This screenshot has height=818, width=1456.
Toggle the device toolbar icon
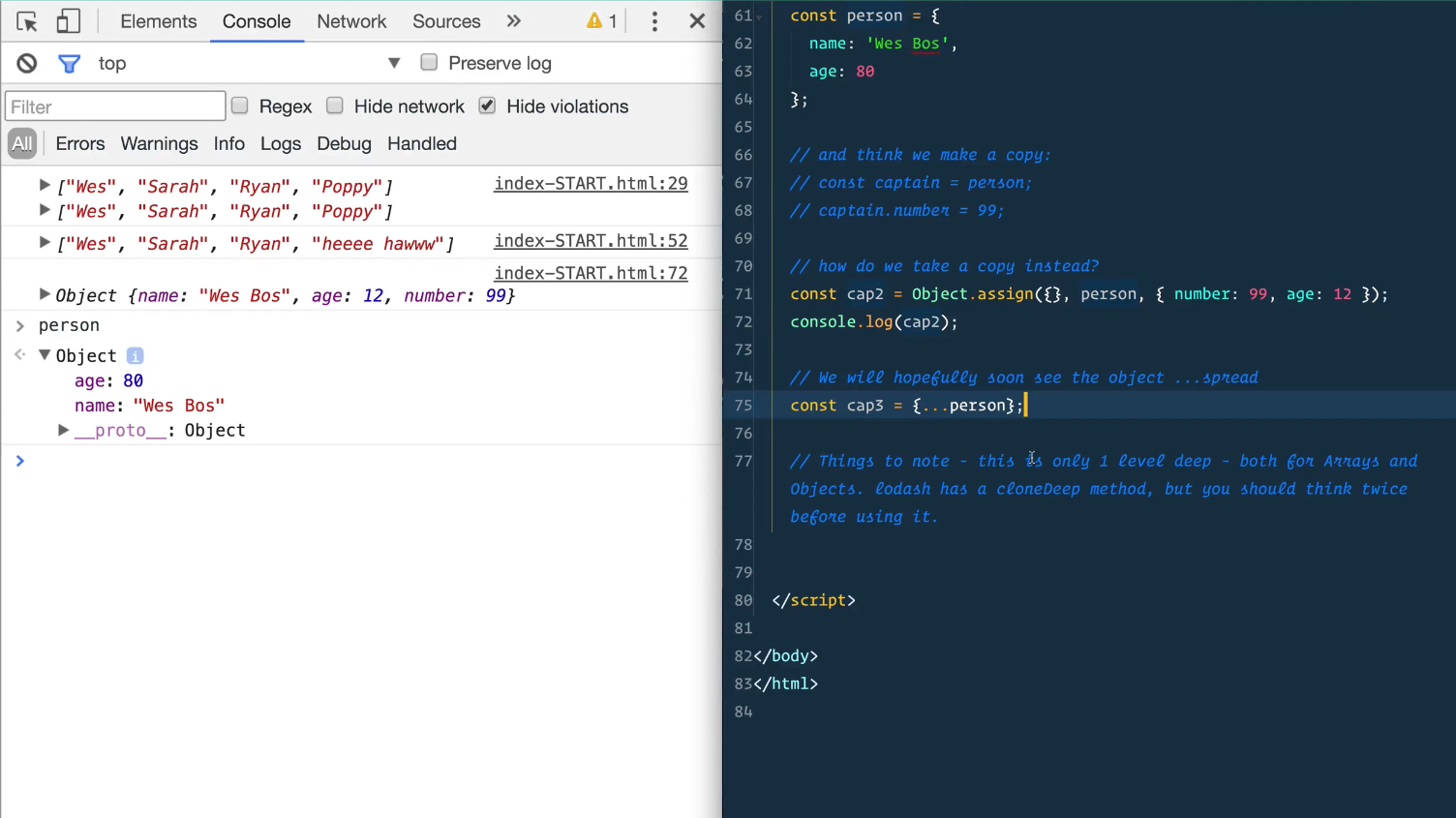click(x=68, y=21)
